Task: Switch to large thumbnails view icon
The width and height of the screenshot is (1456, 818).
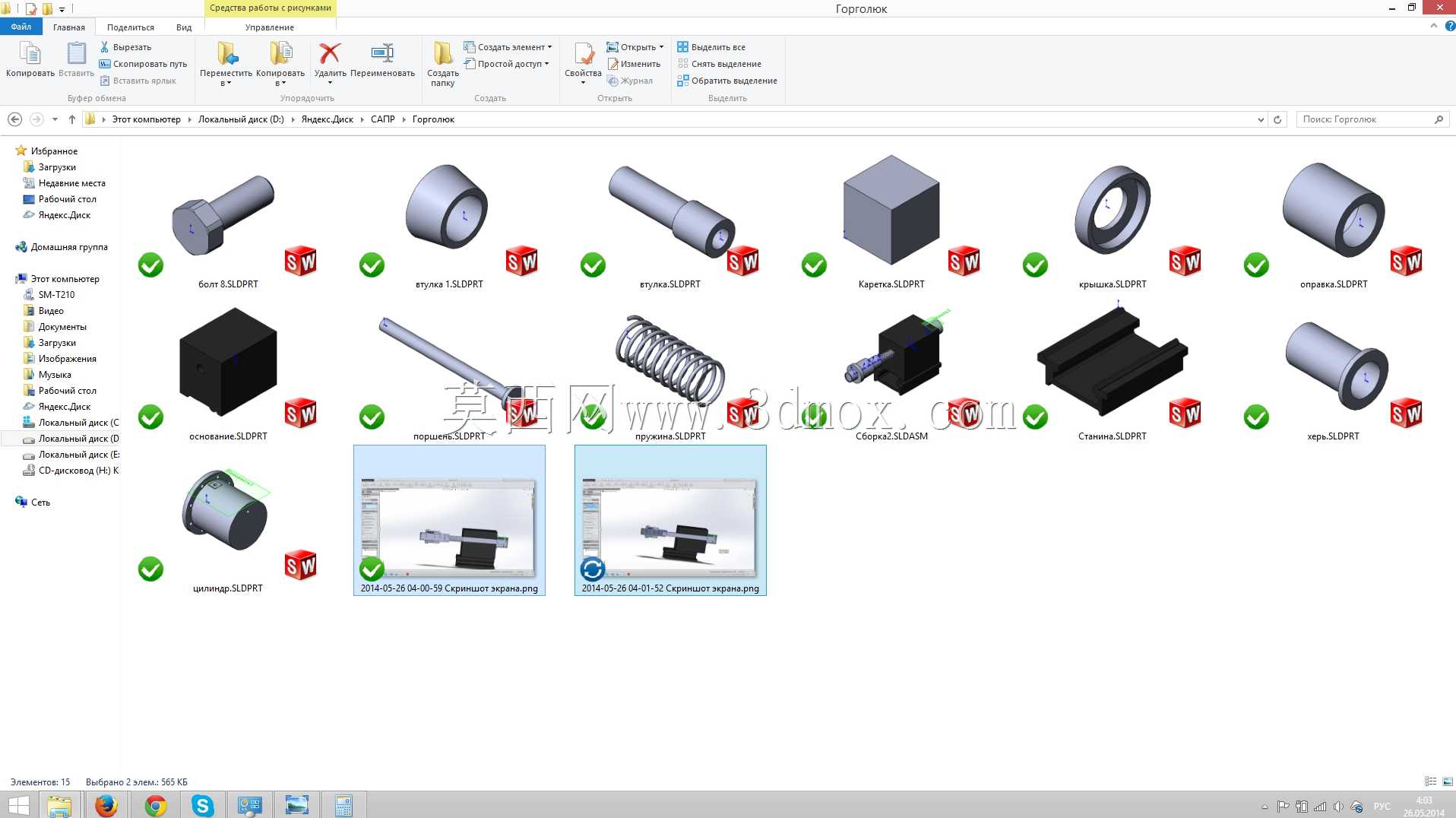Action: point(1447,782)
